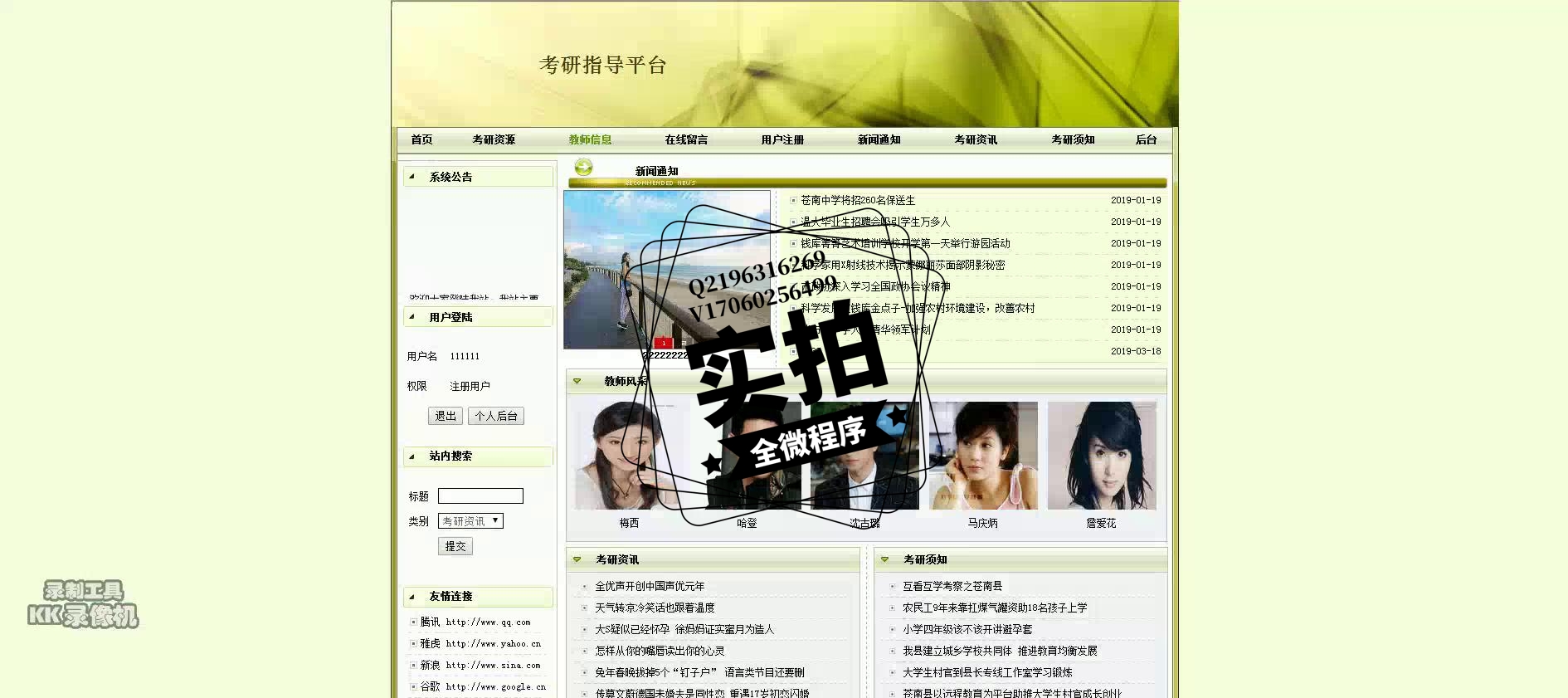
Task: Open news 温大毕业生招聘会吸引学生万多人
Action: [875, 222]
